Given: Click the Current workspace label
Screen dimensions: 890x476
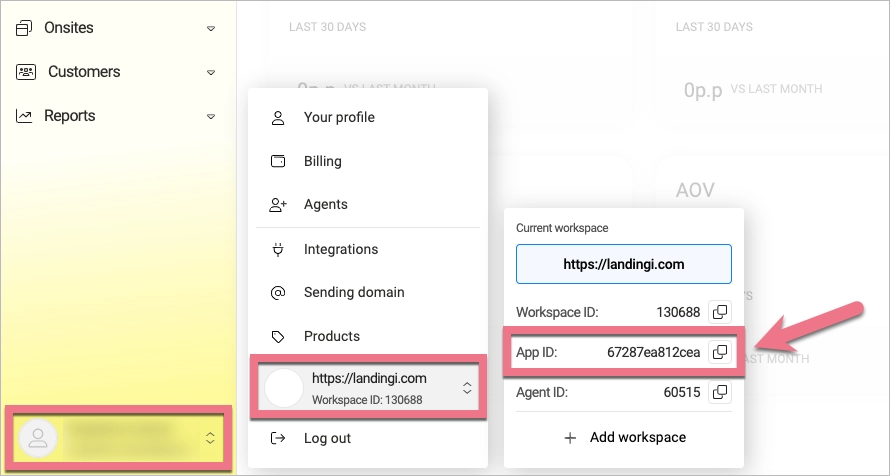Looking at the screenshot, I should pos(562,228).
